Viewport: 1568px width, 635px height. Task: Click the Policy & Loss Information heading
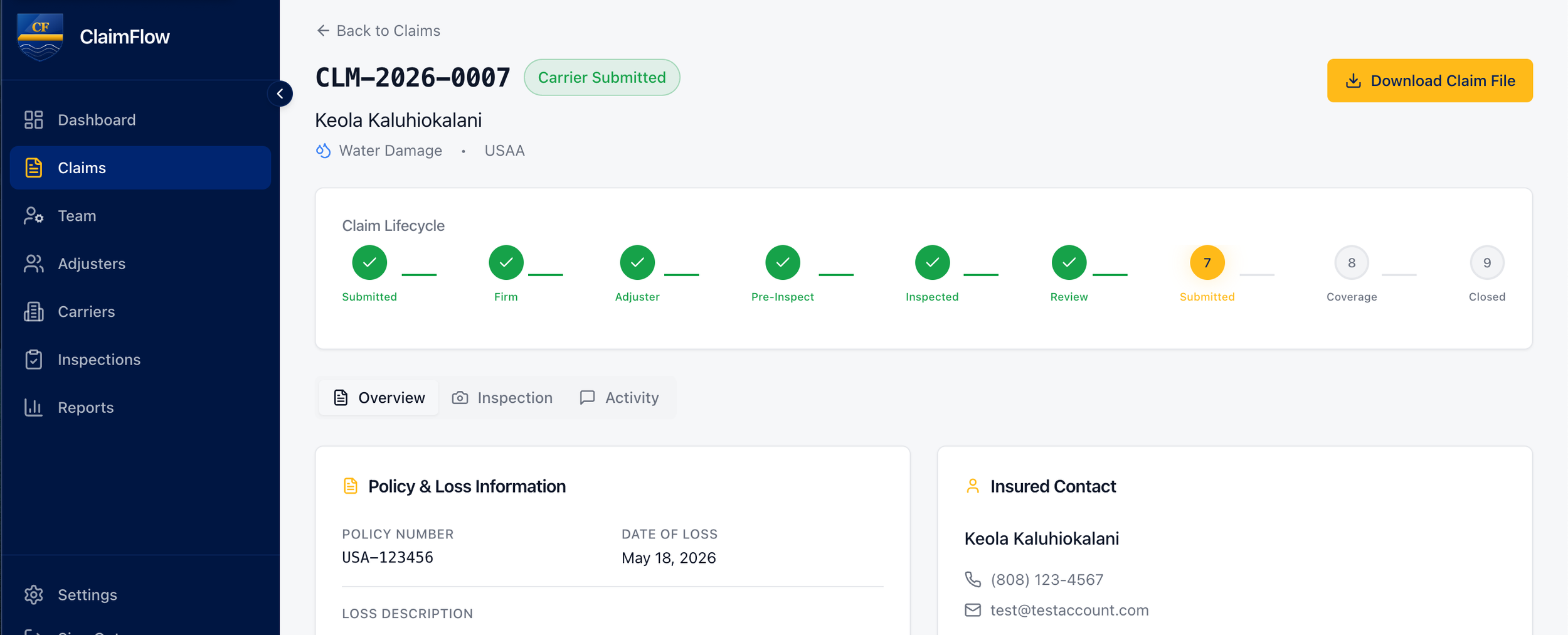point(467,486)
